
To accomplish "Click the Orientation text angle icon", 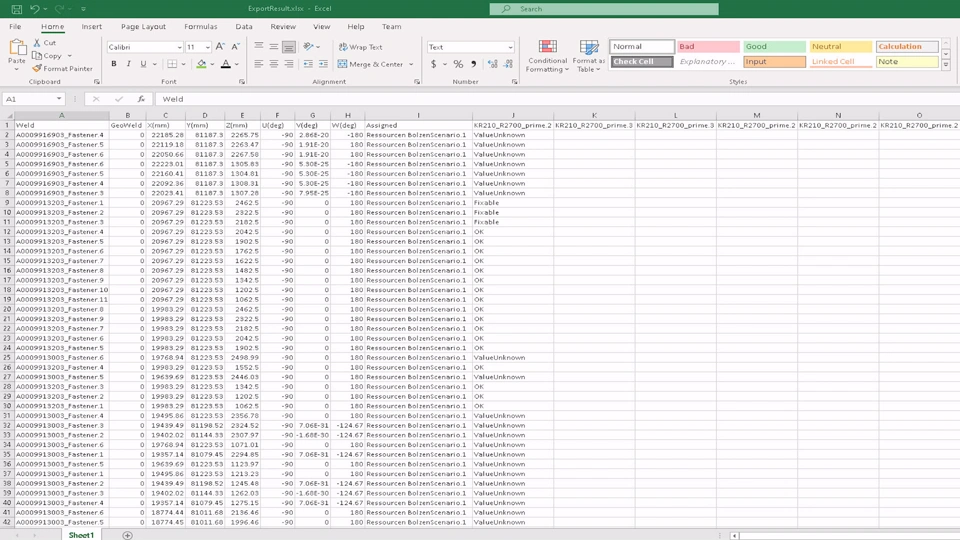I will pyautogui.click(x=308, y=47).
